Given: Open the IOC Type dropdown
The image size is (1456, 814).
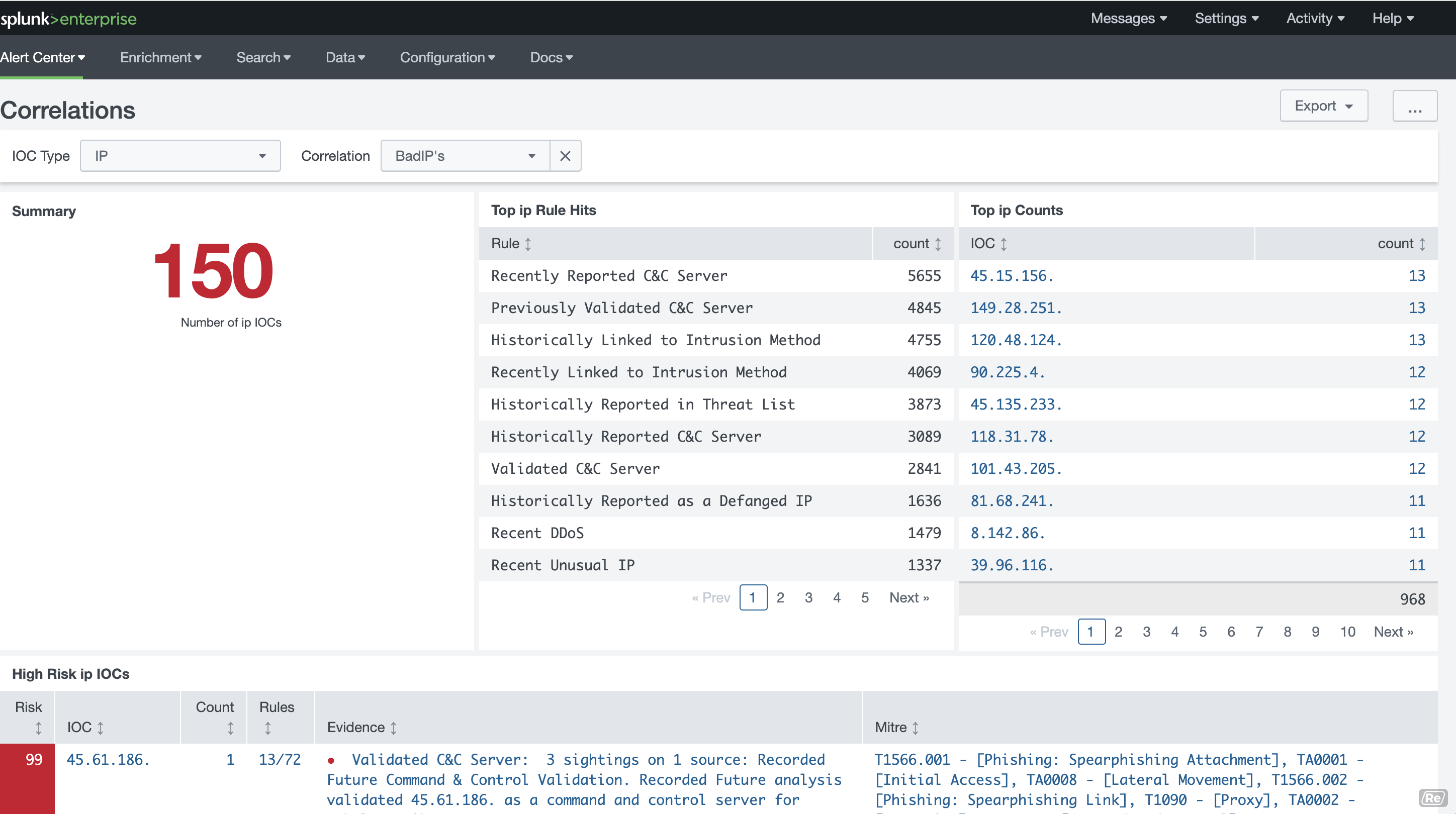Looking at the screenshot, I should pos(180,156).
